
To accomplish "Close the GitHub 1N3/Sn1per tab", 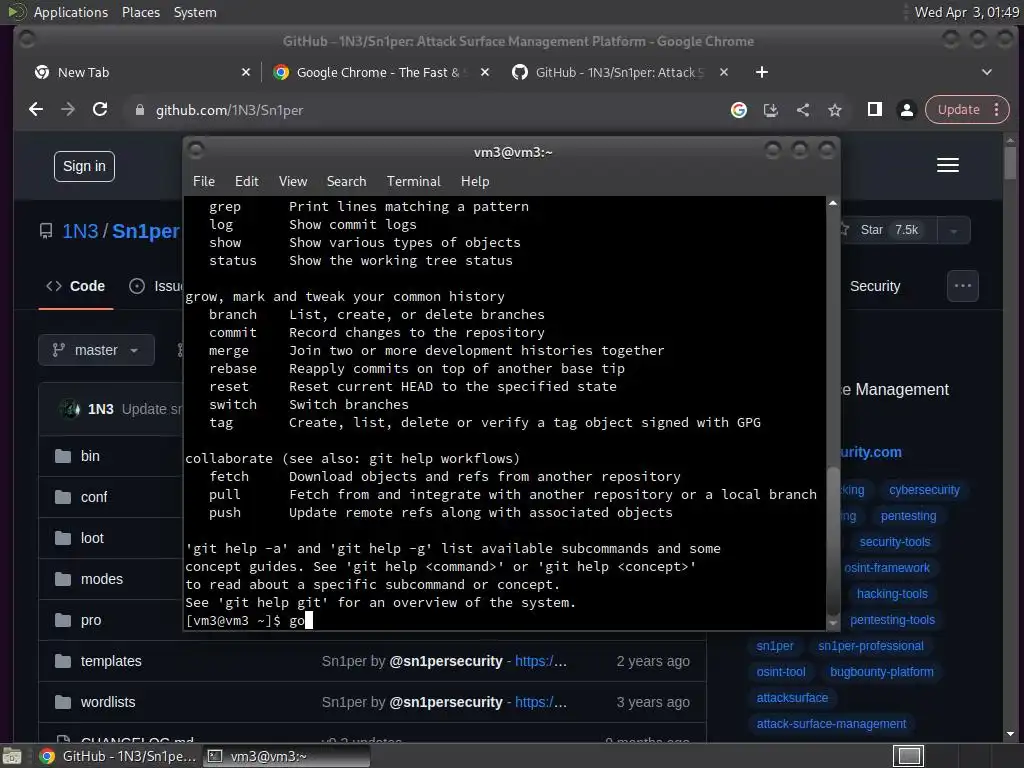I will pyautogui.click(x=724, y=72).
